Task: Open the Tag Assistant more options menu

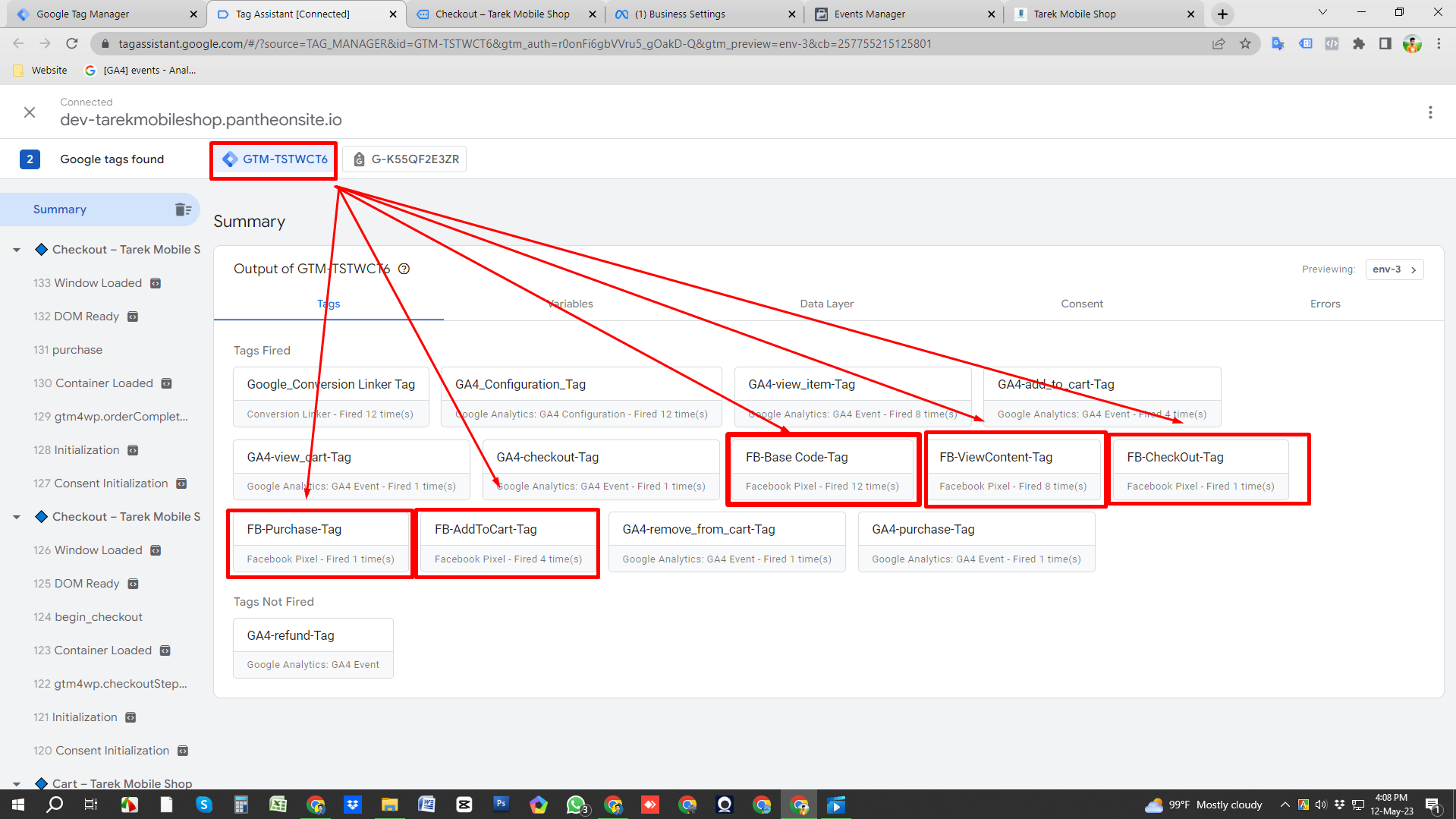Action: tap(1430, 112)
